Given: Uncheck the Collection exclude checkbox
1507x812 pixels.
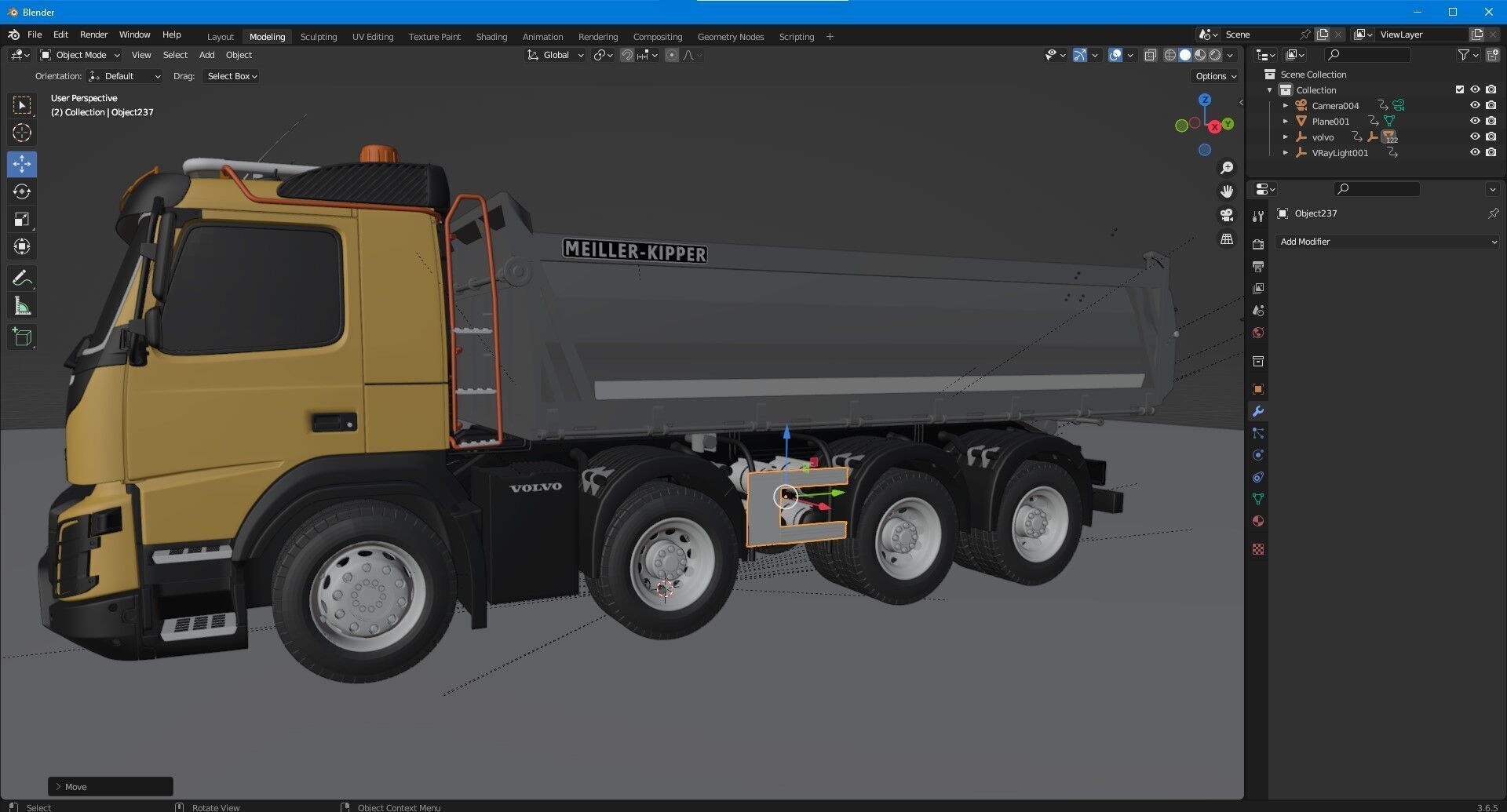Looking at the screenshot, I should (x=1460, y=89).
